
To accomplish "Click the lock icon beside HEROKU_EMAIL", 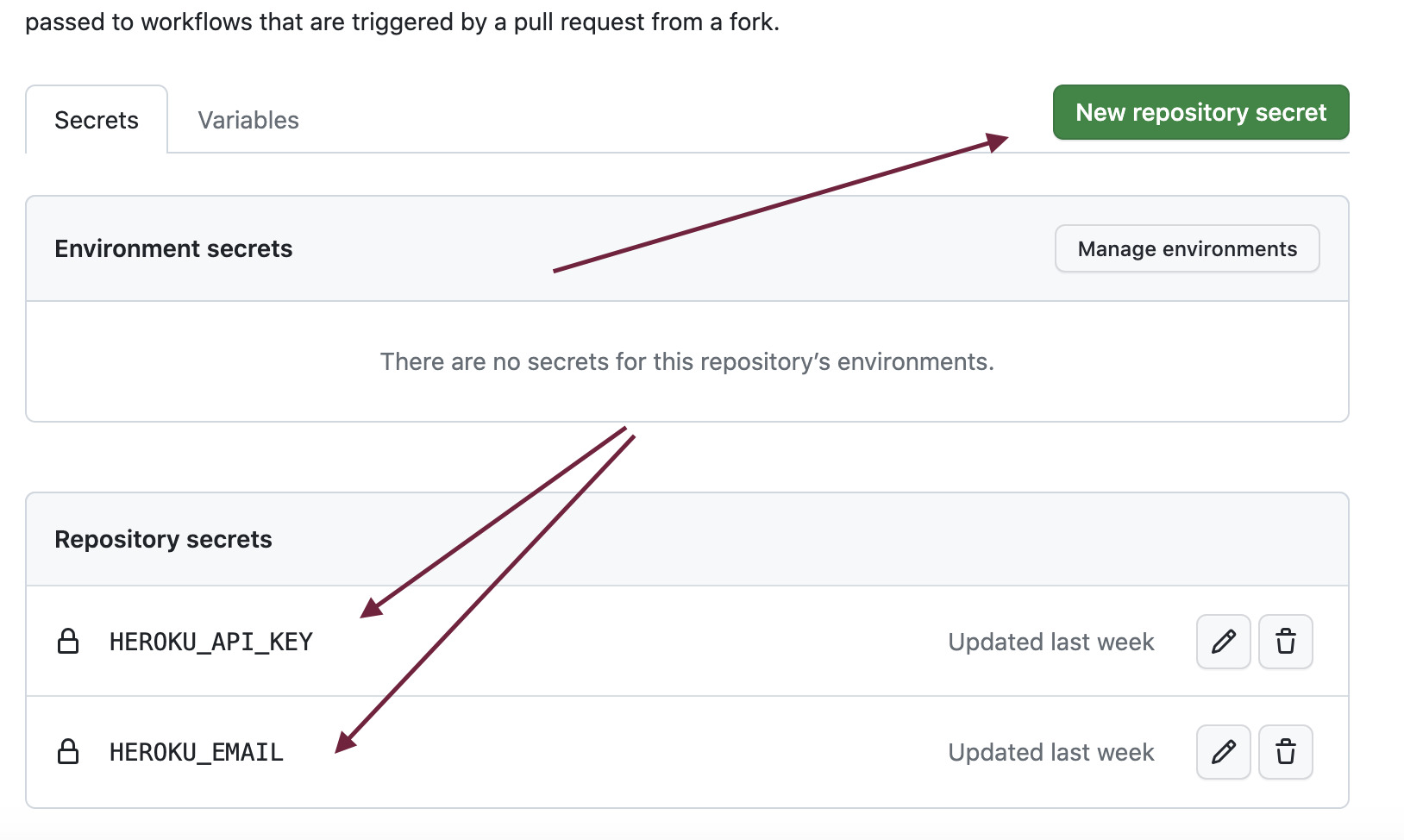I will click(68, 752).
